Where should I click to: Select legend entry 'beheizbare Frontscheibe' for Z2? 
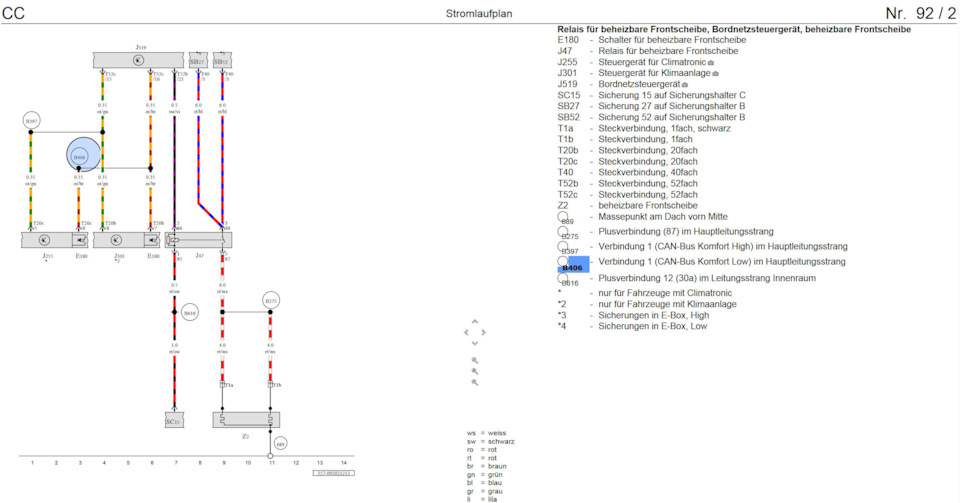(x=648, y=206)
